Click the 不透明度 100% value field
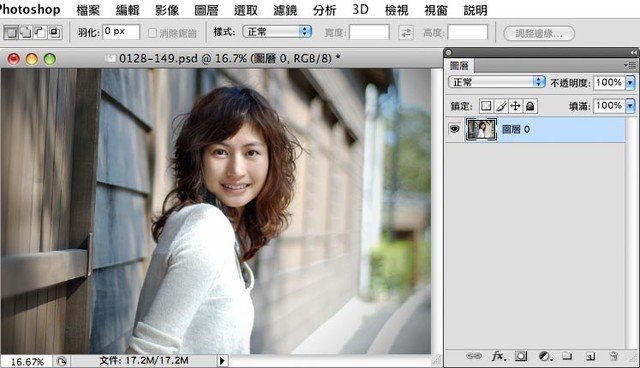 pos(609,83)
